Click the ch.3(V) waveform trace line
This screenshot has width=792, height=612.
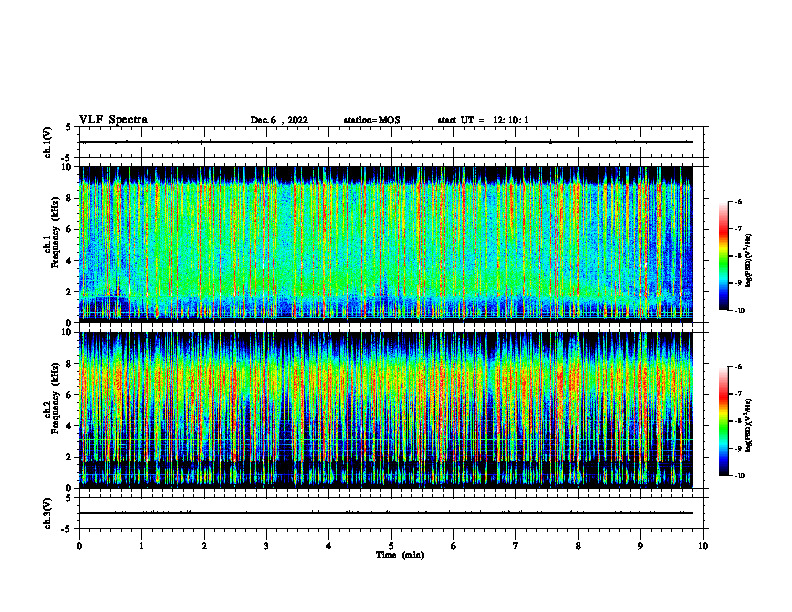pos(386,513)
